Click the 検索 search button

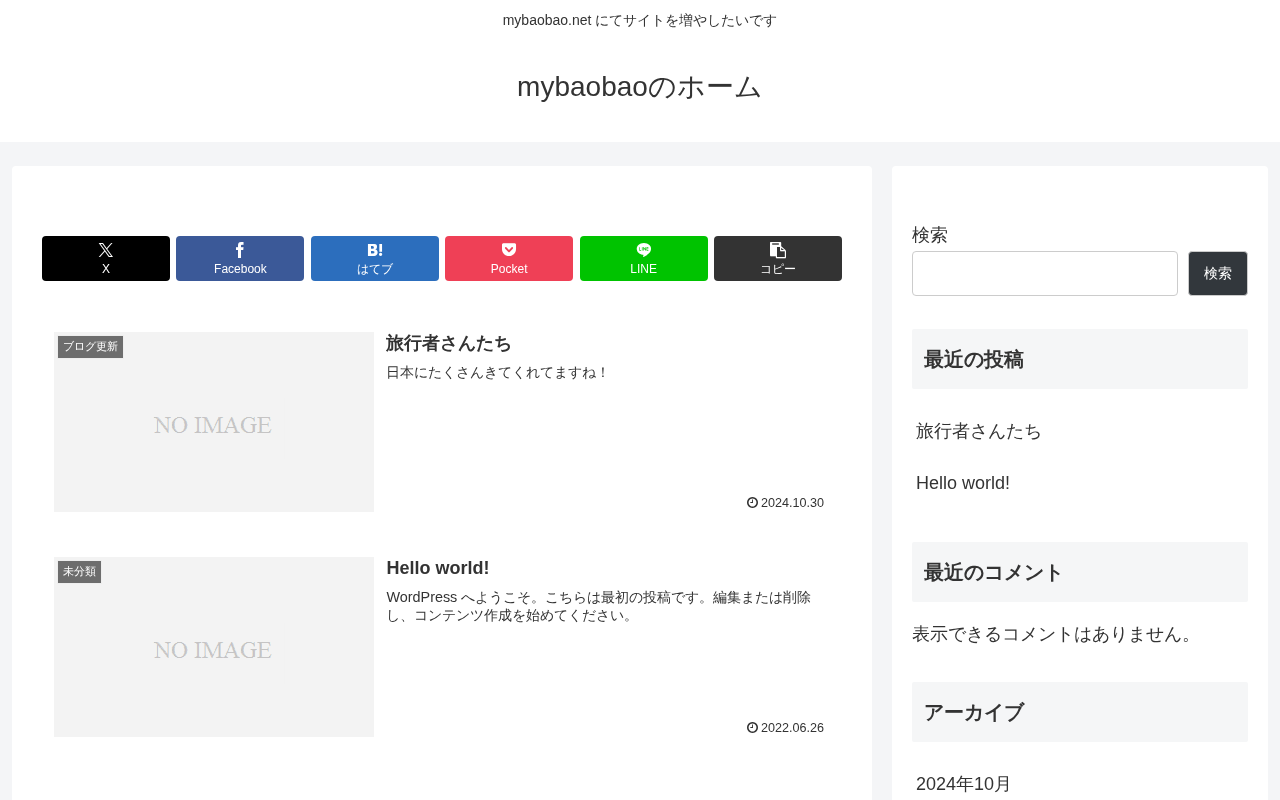click(1218, 273)
